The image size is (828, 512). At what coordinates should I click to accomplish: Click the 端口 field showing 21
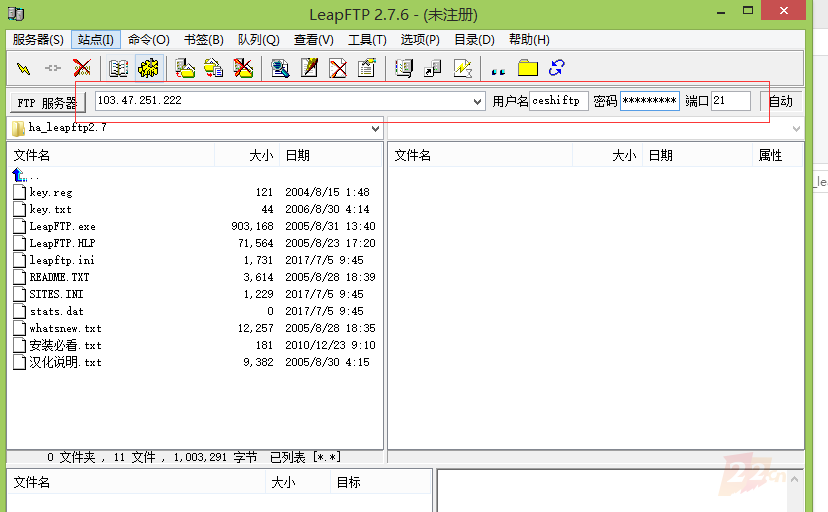(731, 100)
